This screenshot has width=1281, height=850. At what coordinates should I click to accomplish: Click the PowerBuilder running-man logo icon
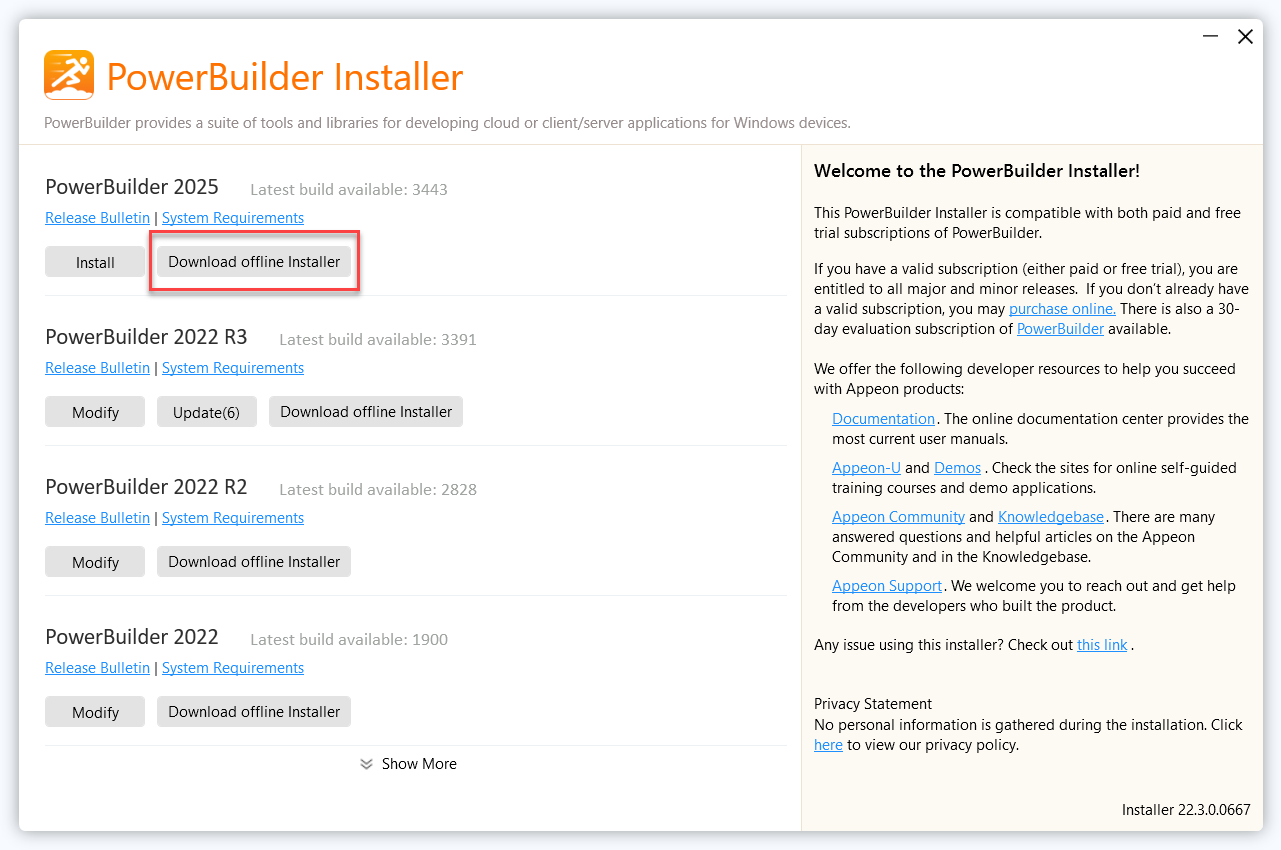pos(69,75)
